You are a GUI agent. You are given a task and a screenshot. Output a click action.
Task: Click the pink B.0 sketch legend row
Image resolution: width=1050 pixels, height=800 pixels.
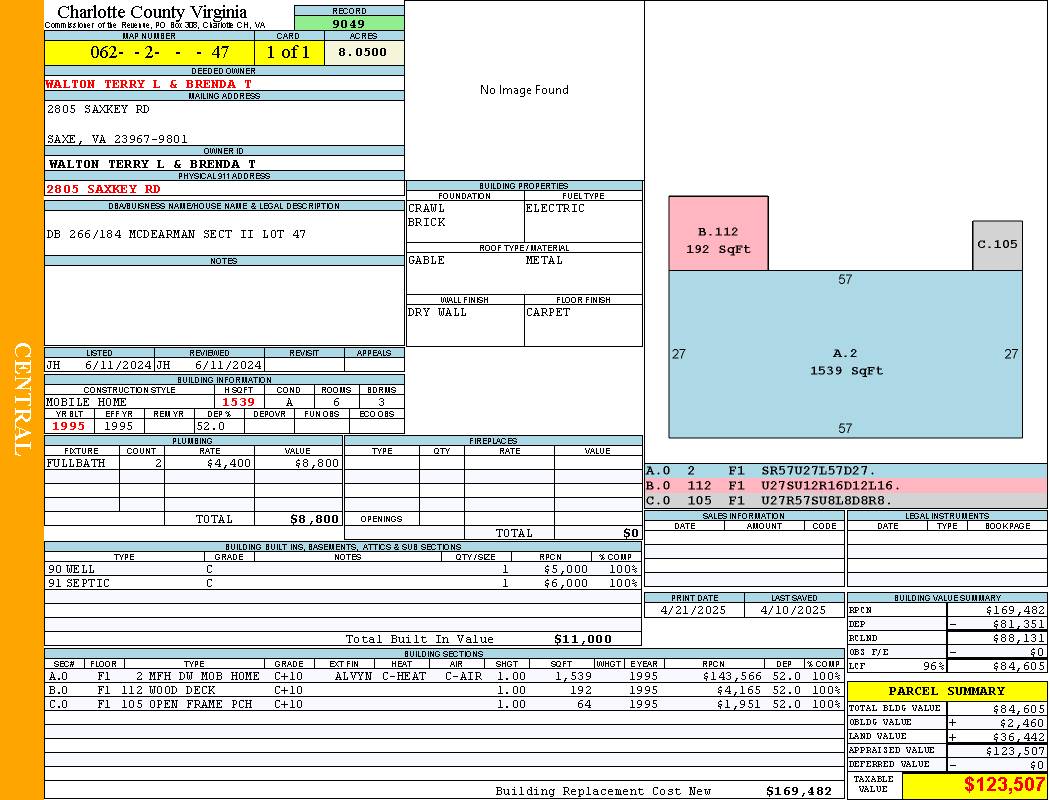click(845, 486)
